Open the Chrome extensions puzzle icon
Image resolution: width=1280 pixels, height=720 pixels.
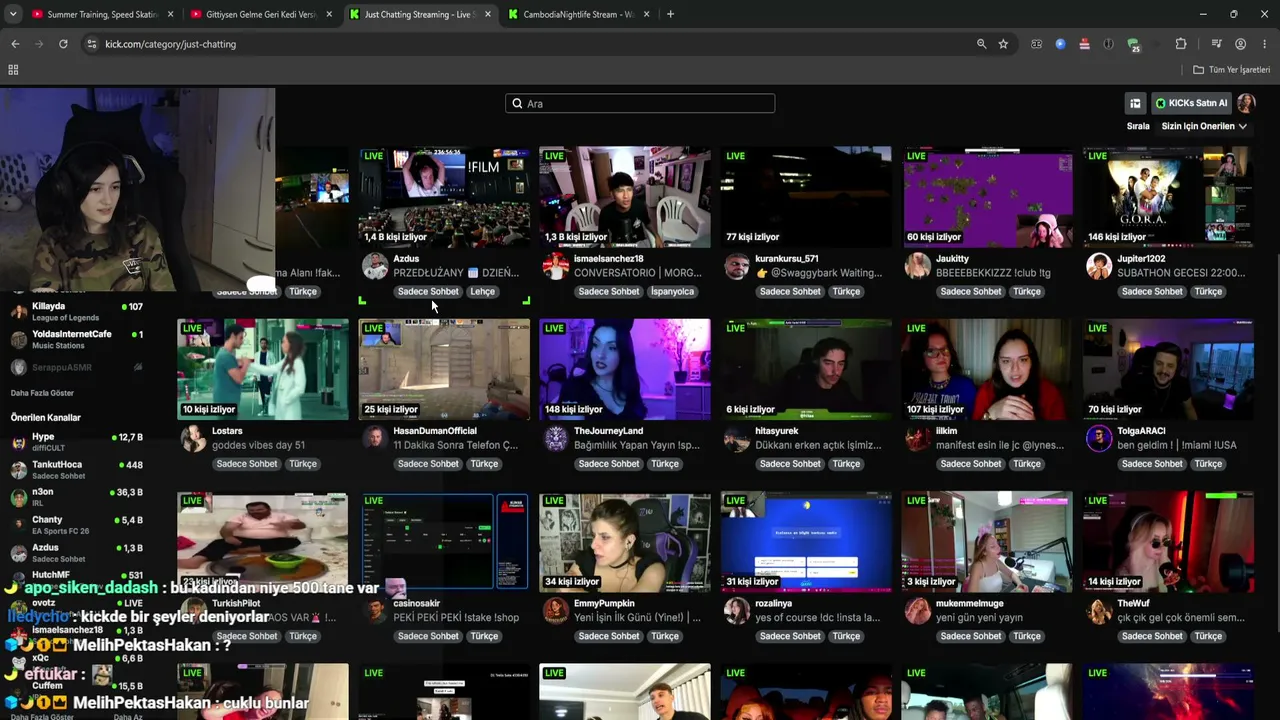click(x=1181, y=44)
